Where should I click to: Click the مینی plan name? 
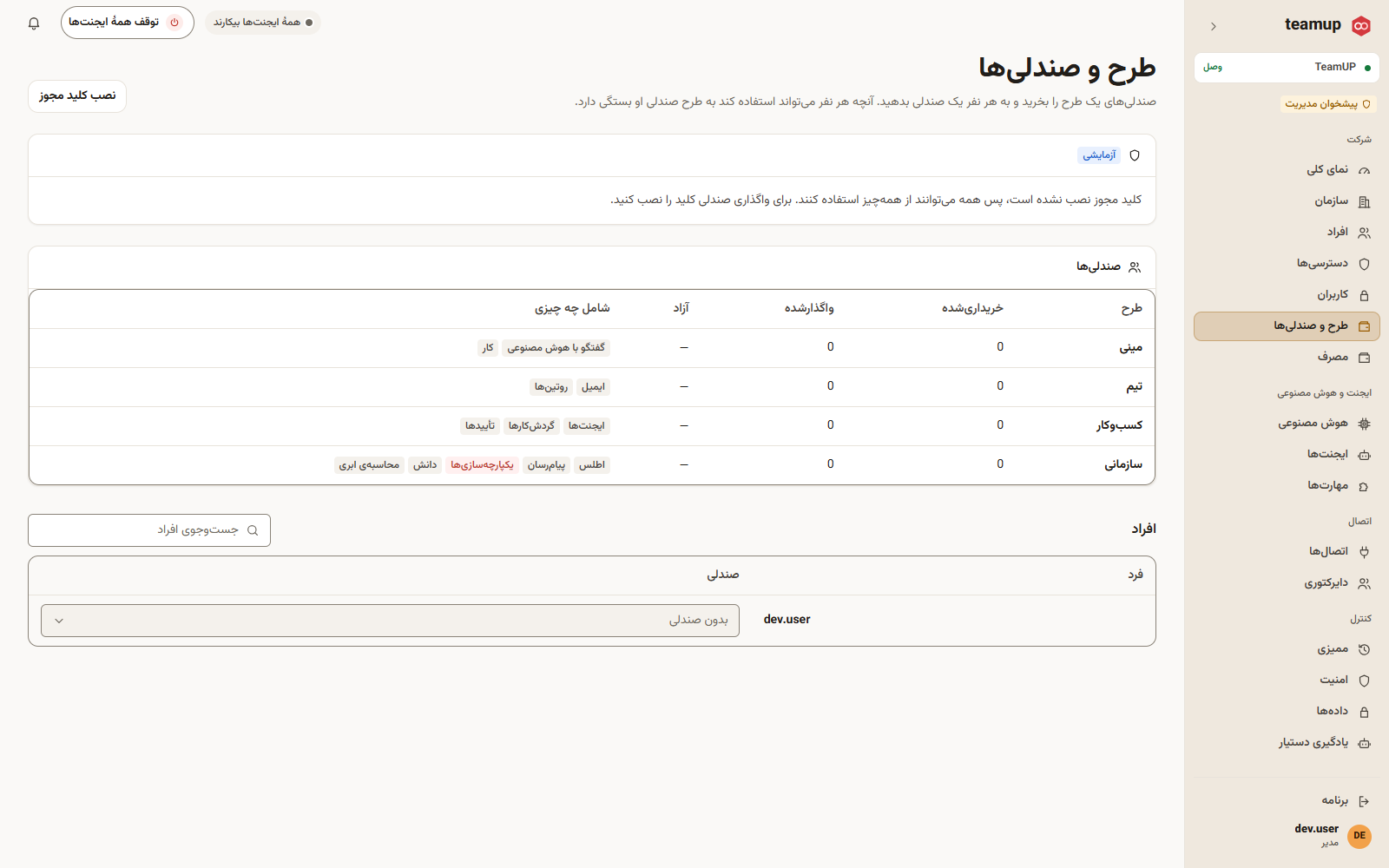point(1130,347)
